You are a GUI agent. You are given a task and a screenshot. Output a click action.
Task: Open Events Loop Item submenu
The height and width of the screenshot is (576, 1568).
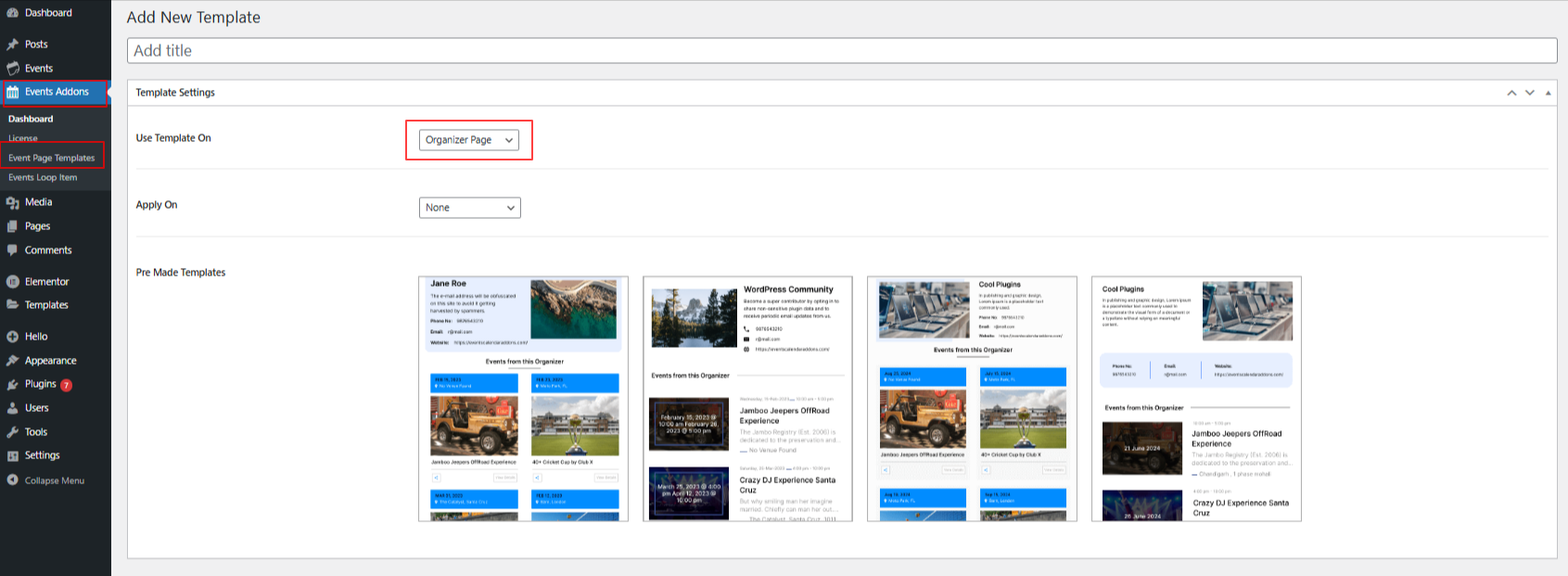click(43, 177)
